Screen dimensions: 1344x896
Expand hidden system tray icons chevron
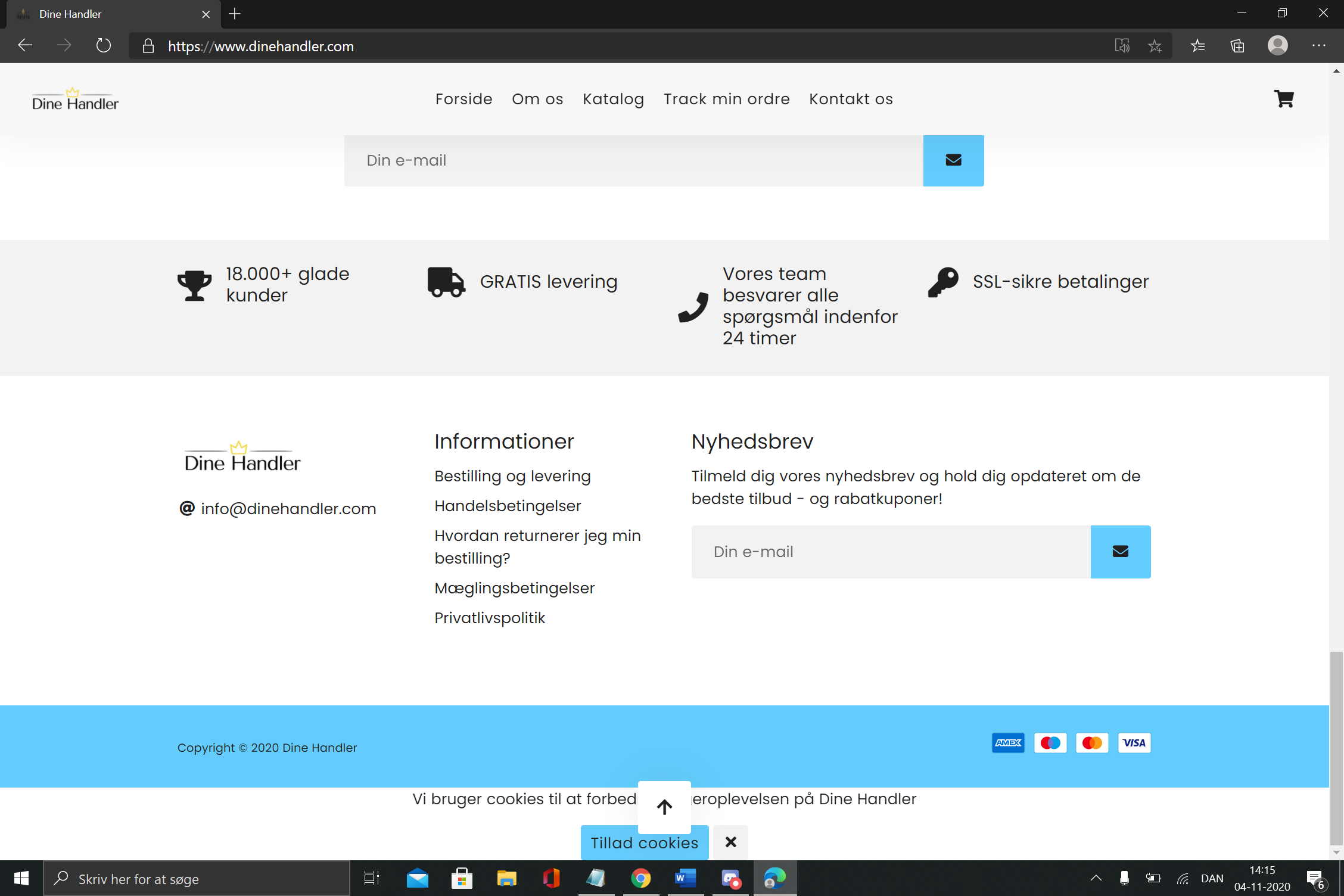point(1096,878)
